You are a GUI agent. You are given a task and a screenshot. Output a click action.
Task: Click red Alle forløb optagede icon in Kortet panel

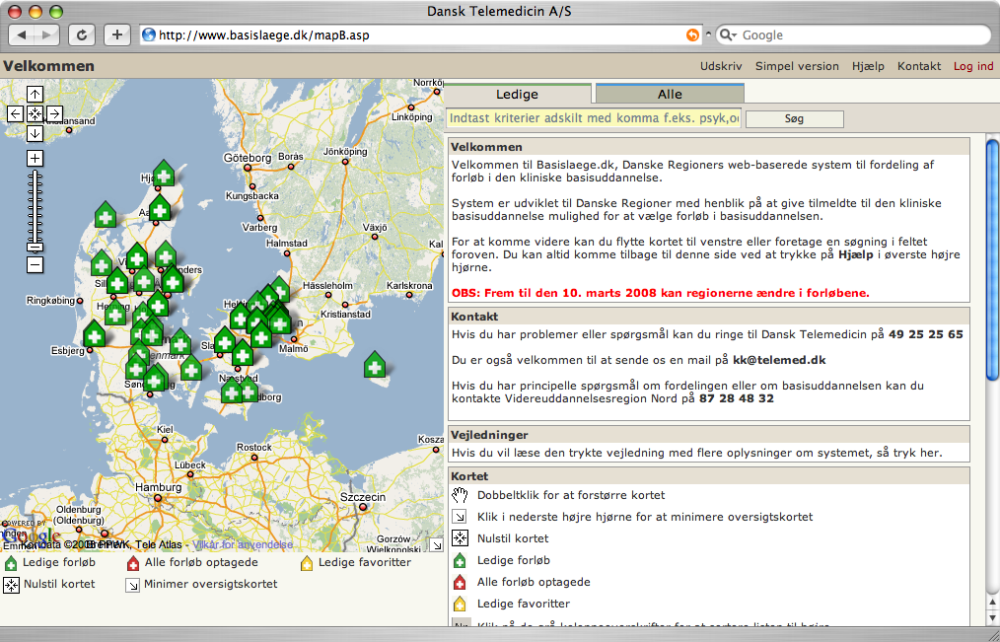pyautogui.click(x=460, y=582)
